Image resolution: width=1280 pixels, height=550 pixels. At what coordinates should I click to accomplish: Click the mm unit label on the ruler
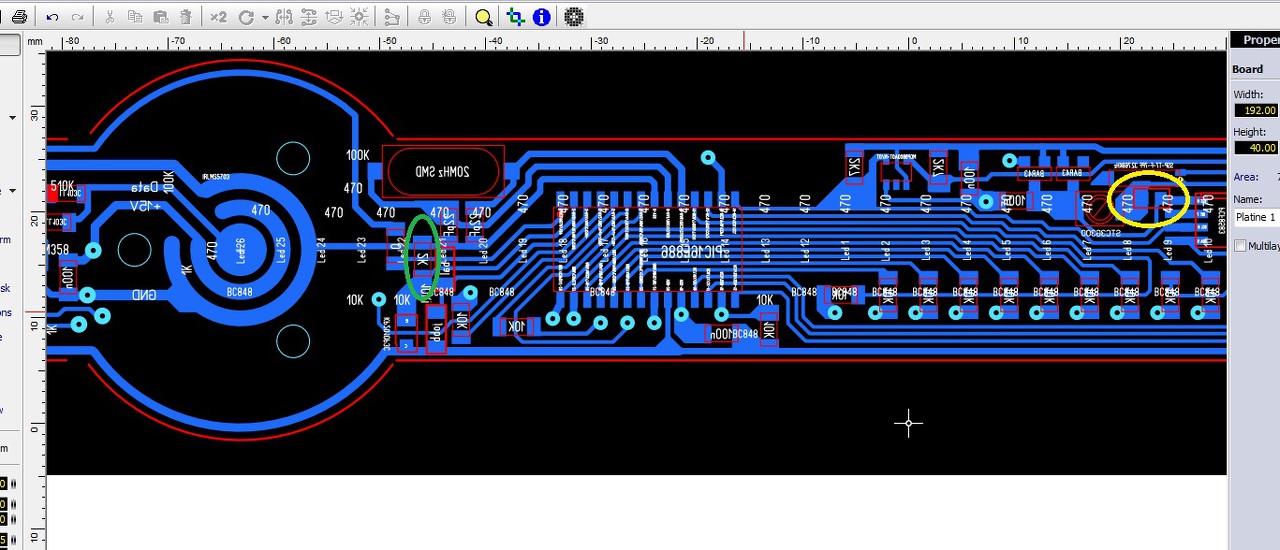tap(35, 41)
